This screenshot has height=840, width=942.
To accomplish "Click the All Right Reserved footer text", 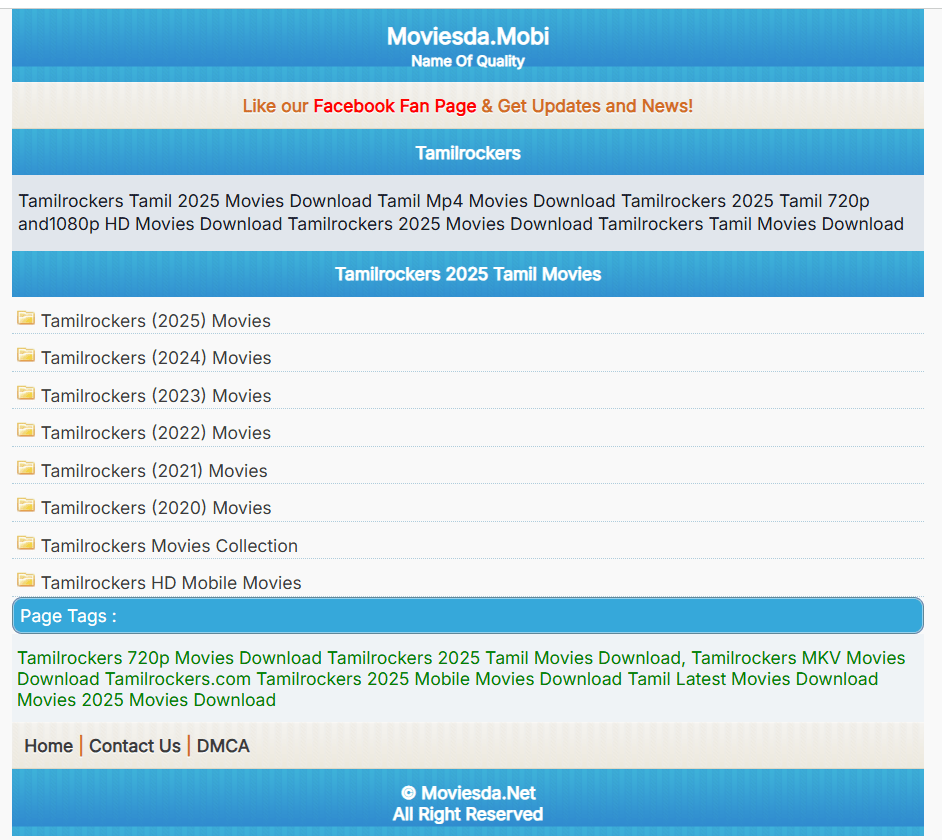I will [467, 815].
